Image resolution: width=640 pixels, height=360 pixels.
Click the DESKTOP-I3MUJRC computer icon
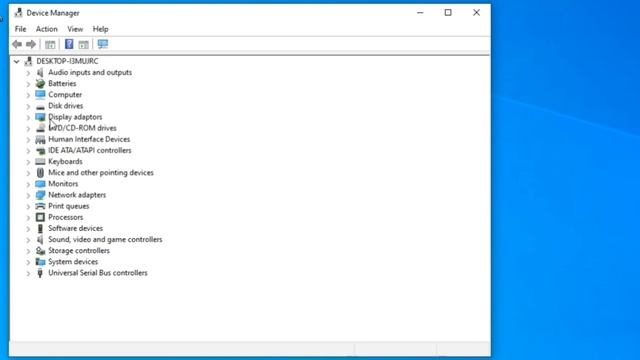(x=28, y=61)
